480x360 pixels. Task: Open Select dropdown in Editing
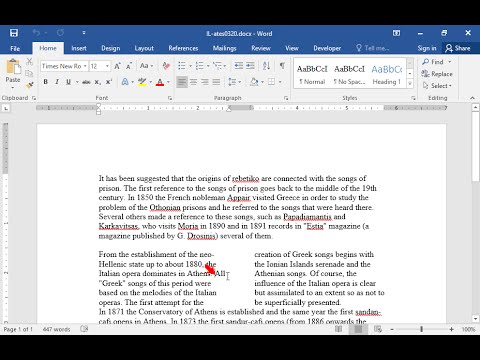point(437,86)
